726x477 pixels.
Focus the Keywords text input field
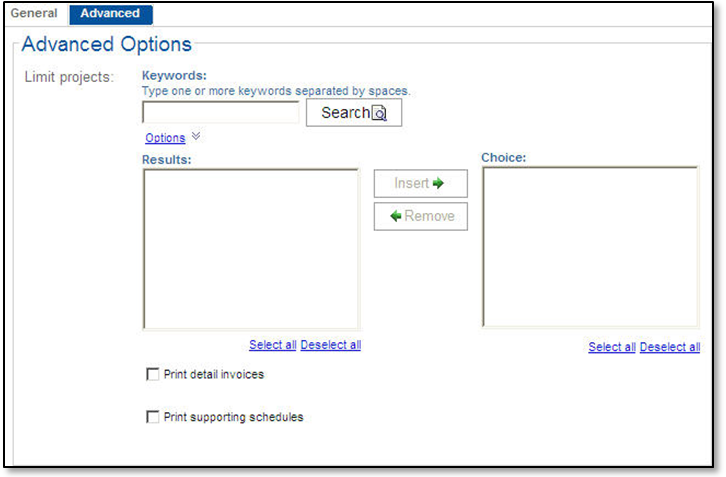pyautogui.click(x=221, y=112)
